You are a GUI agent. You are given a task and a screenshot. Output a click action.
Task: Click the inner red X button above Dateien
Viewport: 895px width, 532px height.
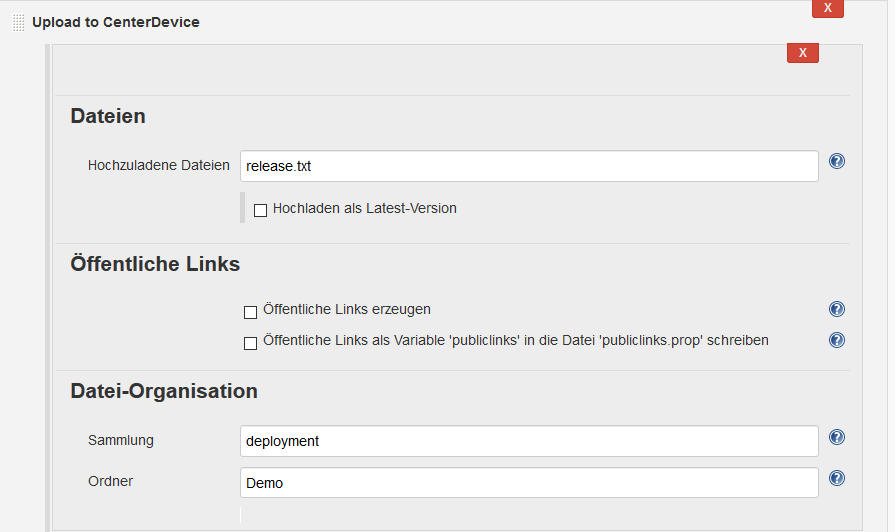point(802,53)
